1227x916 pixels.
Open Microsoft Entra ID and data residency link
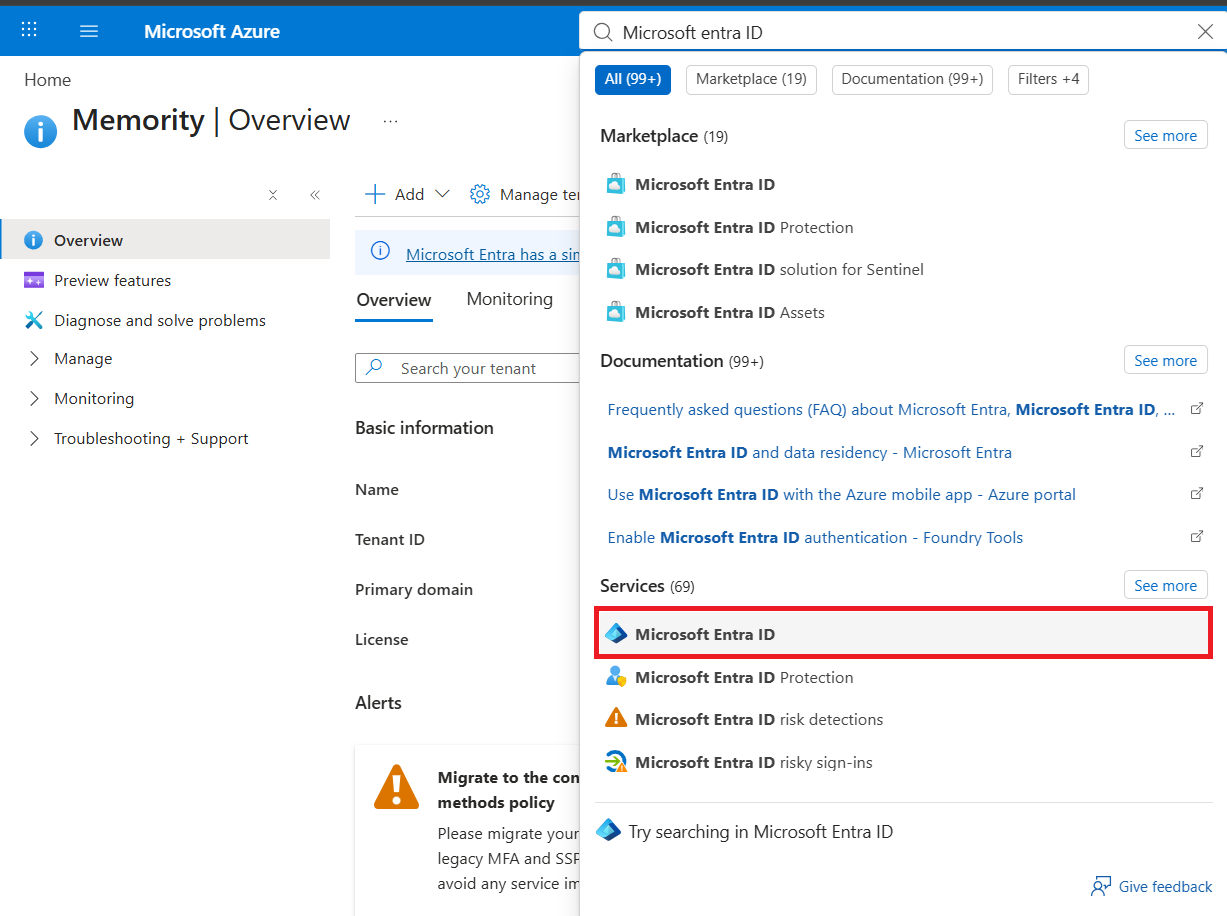coord(810,452)
